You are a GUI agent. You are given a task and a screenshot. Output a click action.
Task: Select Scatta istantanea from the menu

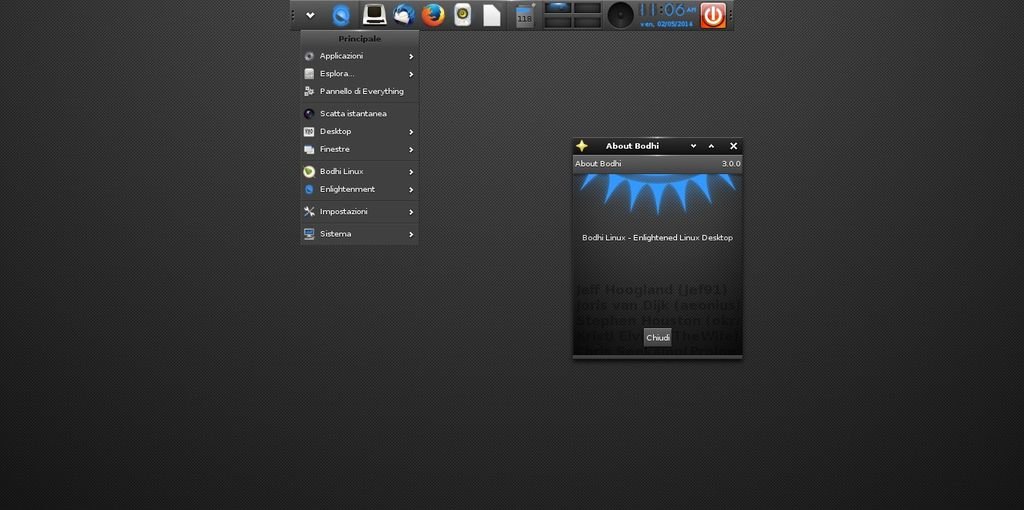tap(353, 113)
